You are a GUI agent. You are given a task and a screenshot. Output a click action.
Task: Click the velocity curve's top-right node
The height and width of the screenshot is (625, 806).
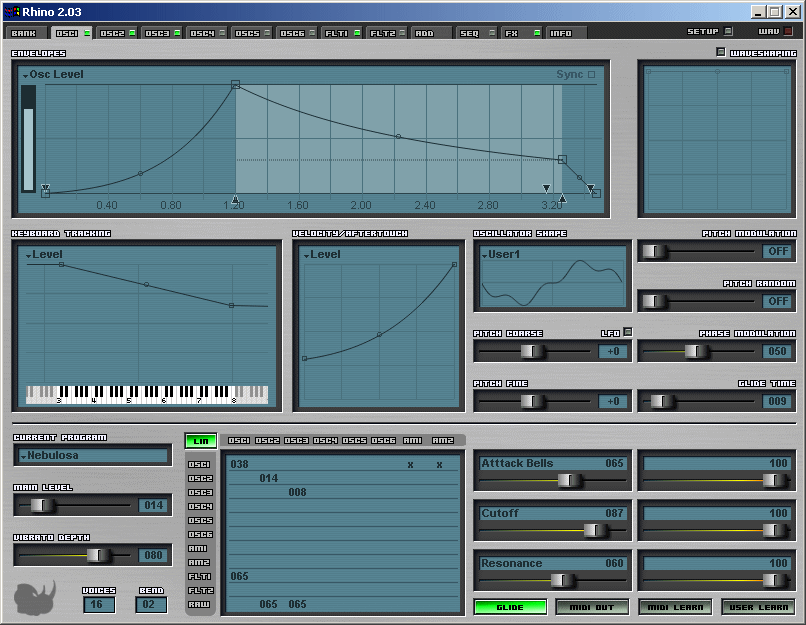[454, 265]
